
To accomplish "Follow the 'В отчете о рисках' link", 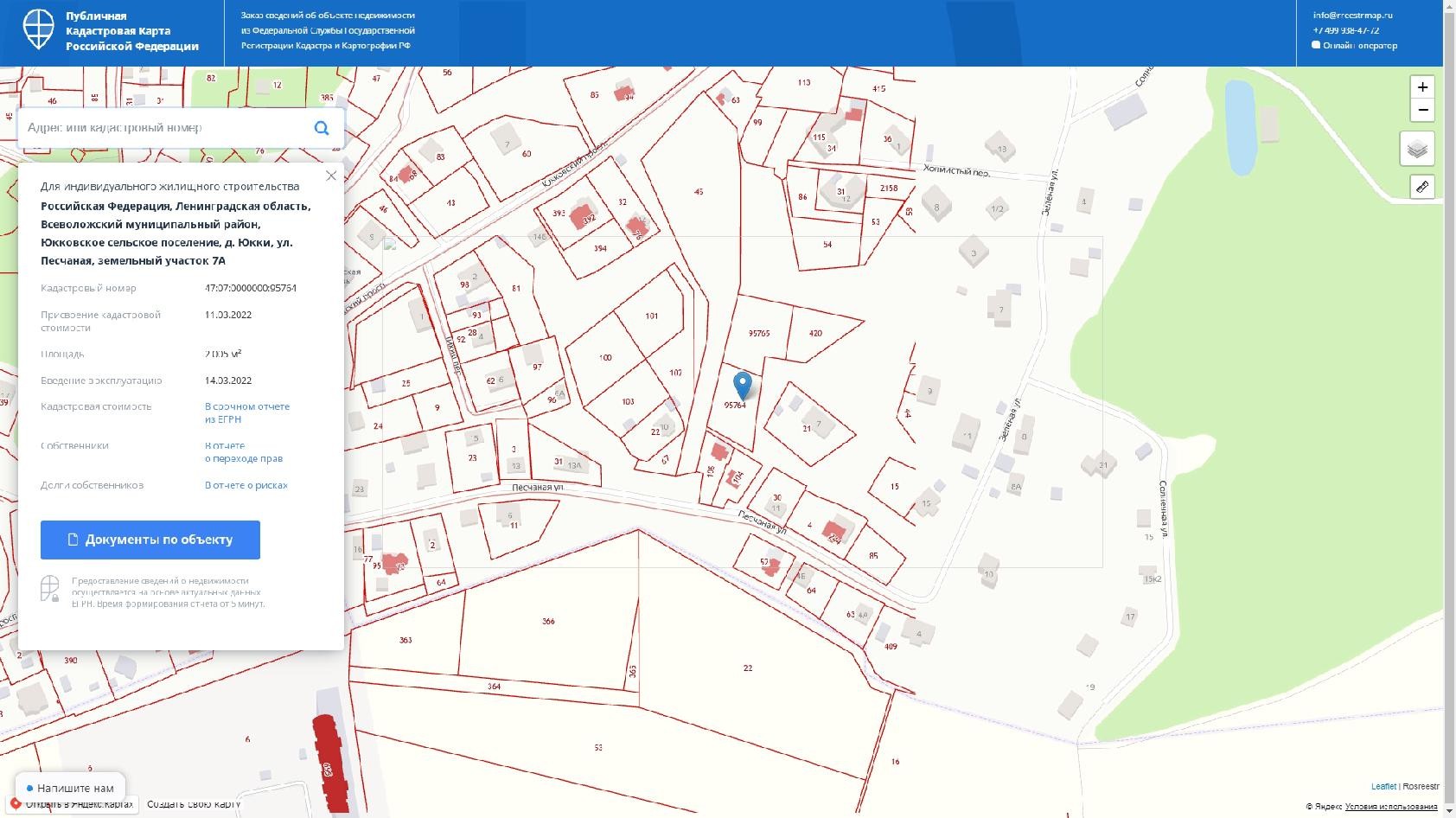I will point(246,485).
